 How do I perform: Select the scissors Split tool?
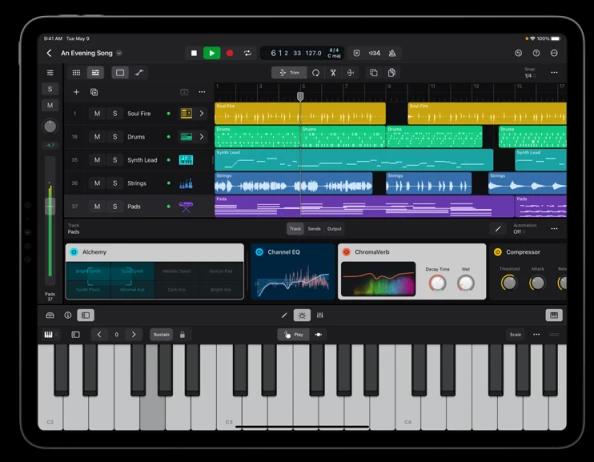click(333, 72)
